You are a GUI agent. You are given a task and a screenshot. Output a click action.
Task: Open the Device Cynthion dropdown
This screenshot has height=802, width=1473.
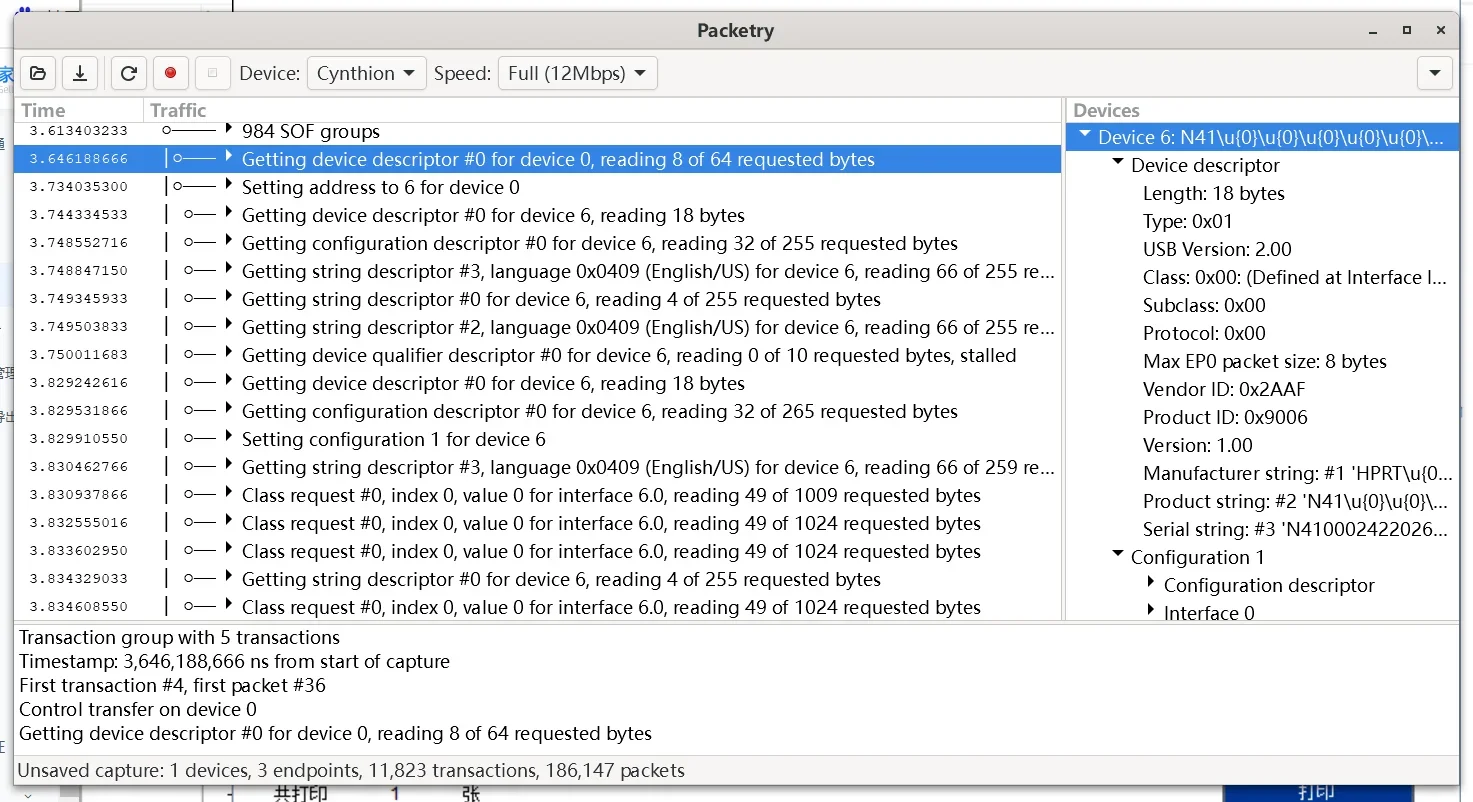click(x=366, y=73)
